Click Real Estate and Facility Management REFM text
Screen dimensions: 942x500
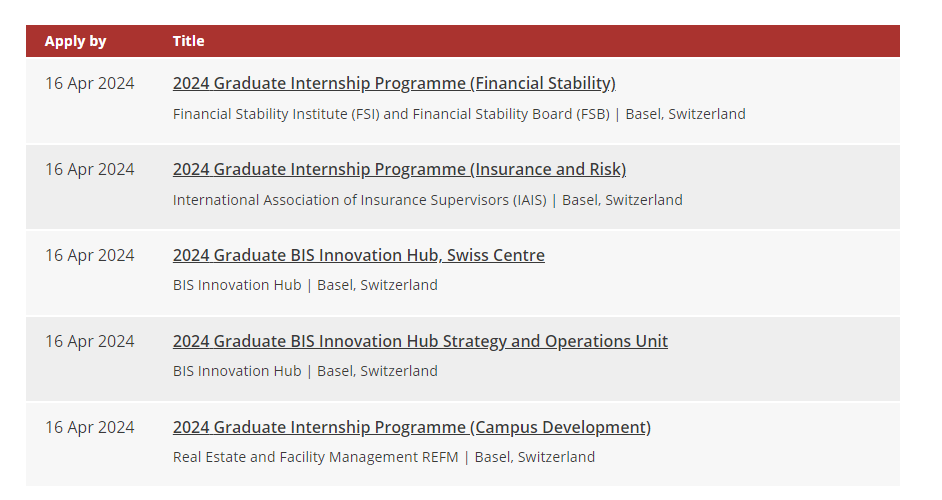pos(315,457)
